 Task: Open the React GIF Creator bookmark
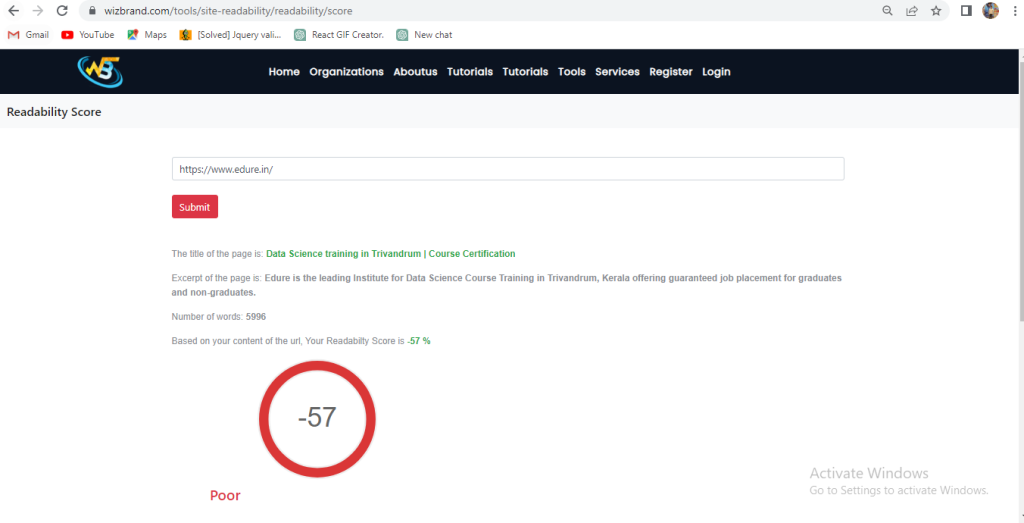coord(338,35)
